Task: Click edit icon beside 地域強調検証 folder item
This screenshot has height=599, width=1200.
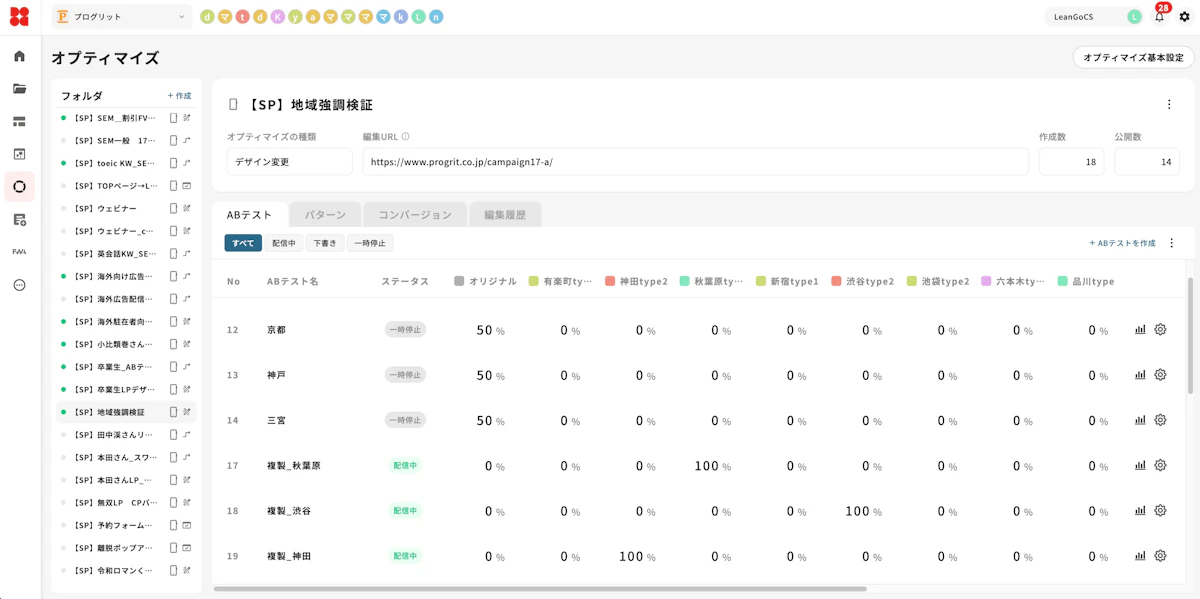Action: [187, 412]
